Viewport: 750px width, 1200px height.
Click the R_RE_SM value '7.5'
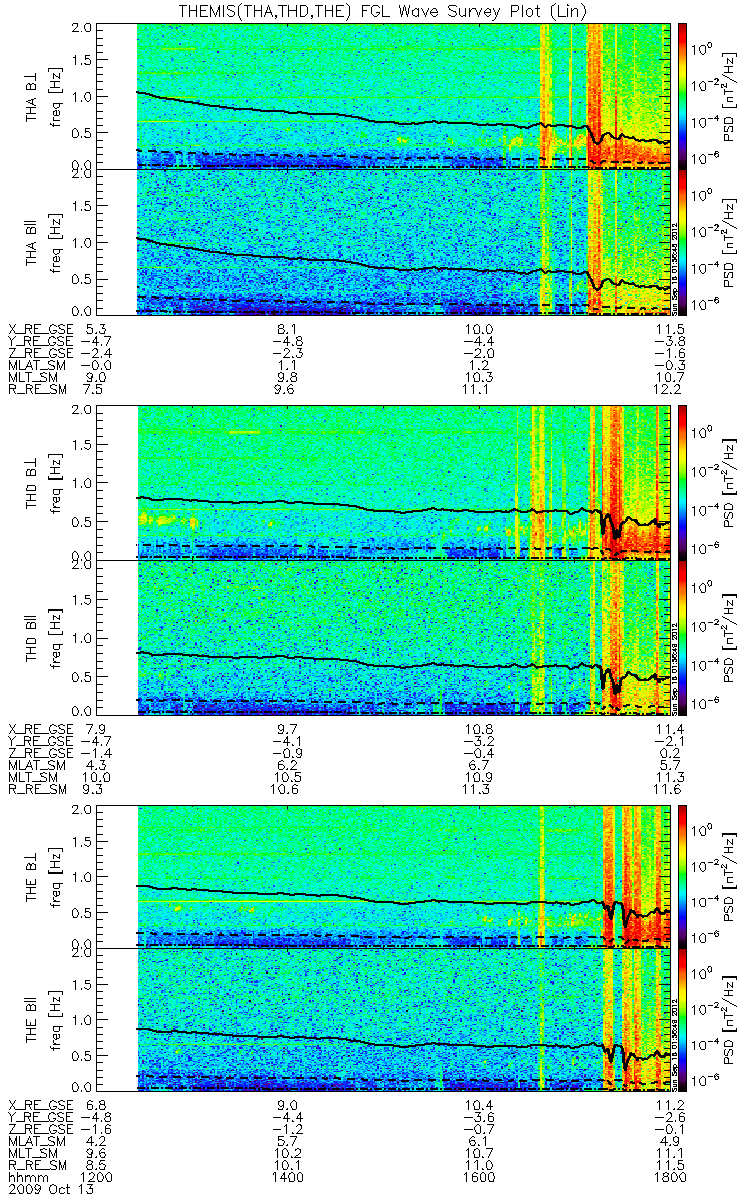coord(98,389)
